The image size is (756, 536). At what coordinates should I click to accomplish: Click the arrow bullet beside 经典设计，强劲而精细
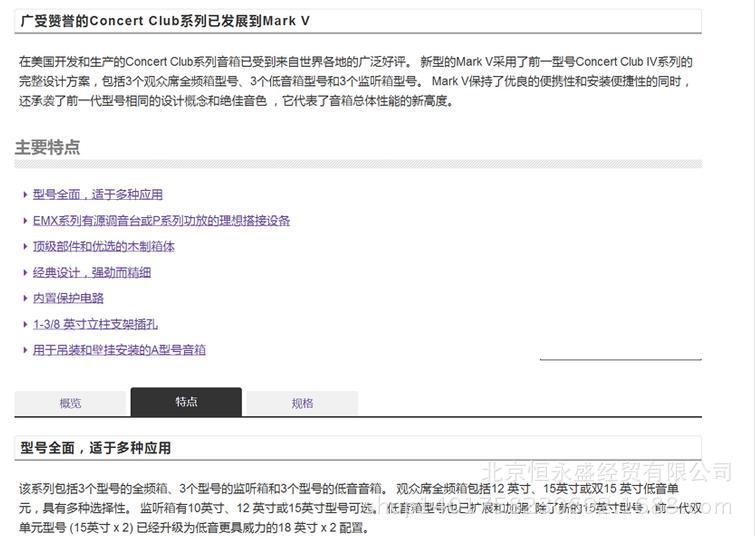pyautogui.click(x=25, y=273)
